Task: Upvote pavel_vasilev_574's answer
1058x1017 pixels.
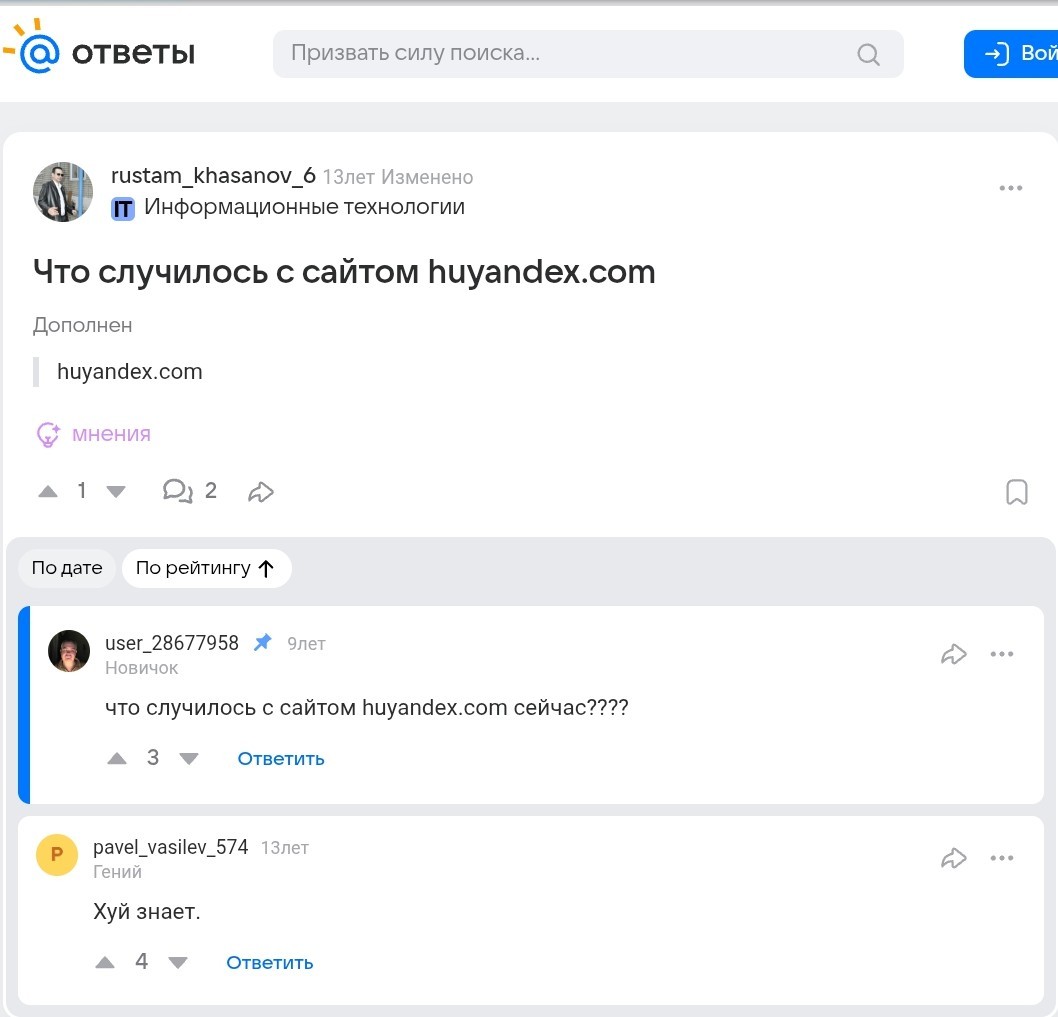Action: click(105, 962)
